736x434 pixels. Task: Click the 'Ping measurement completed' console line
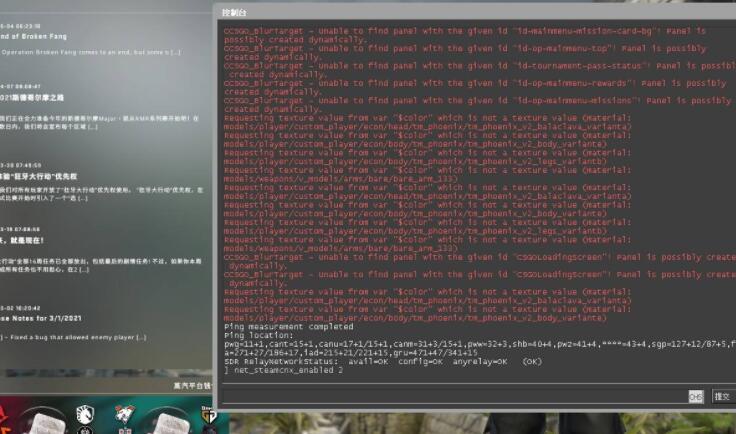[x=289, y=327]
